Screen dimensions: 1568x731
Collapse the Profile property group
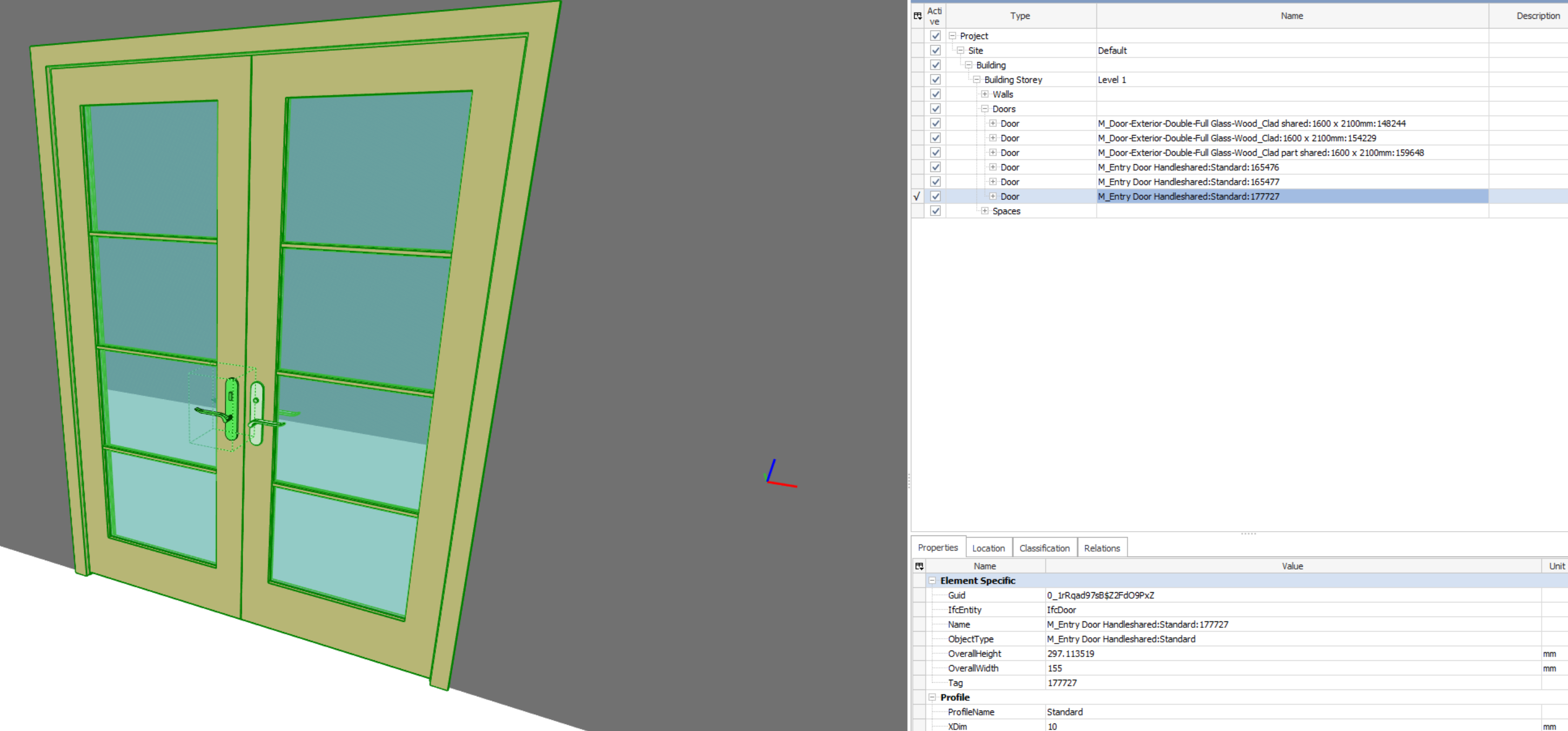[932, 697]
